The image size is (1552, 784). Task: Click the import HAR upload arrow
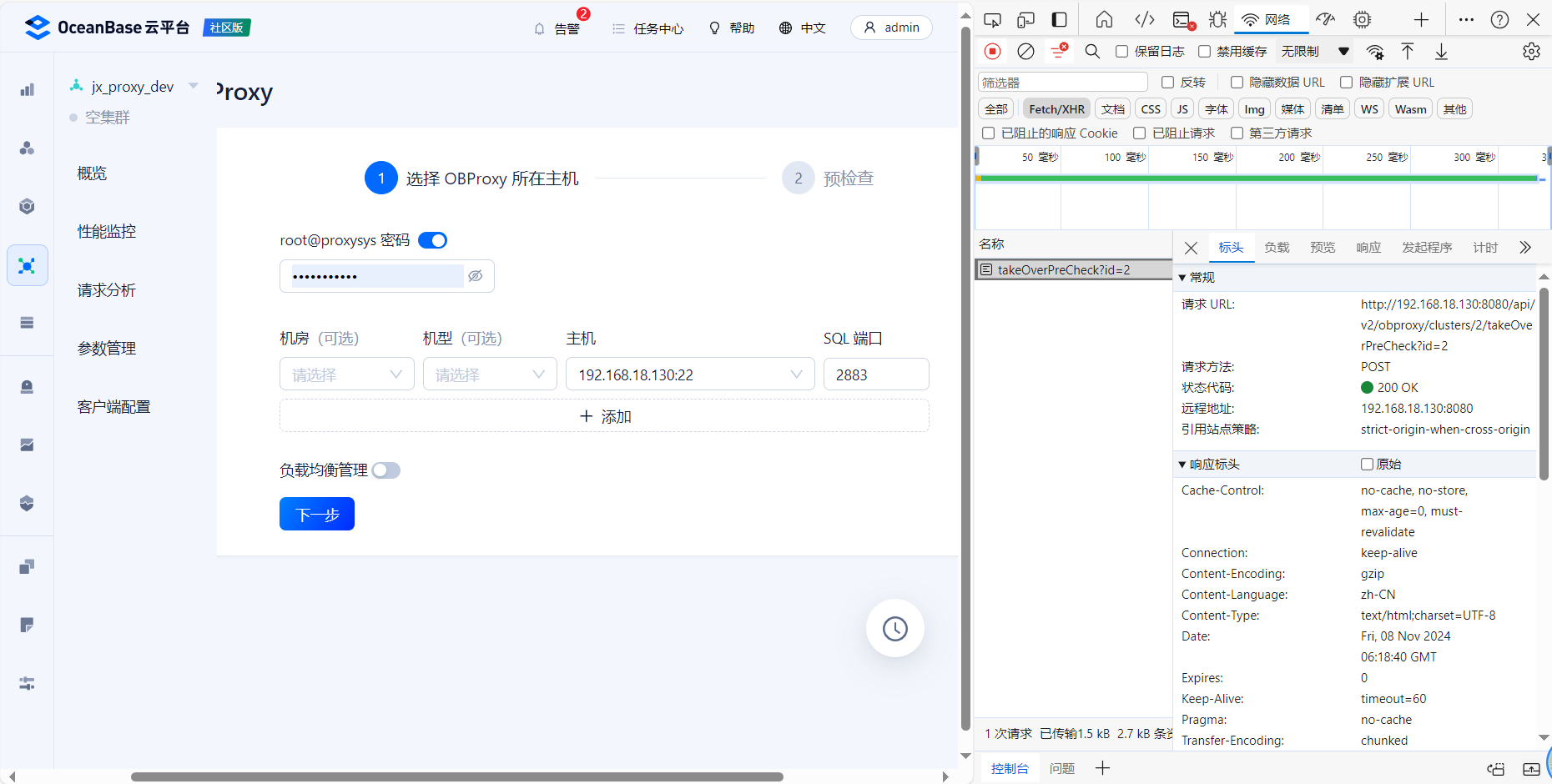tap(1408, 52)
